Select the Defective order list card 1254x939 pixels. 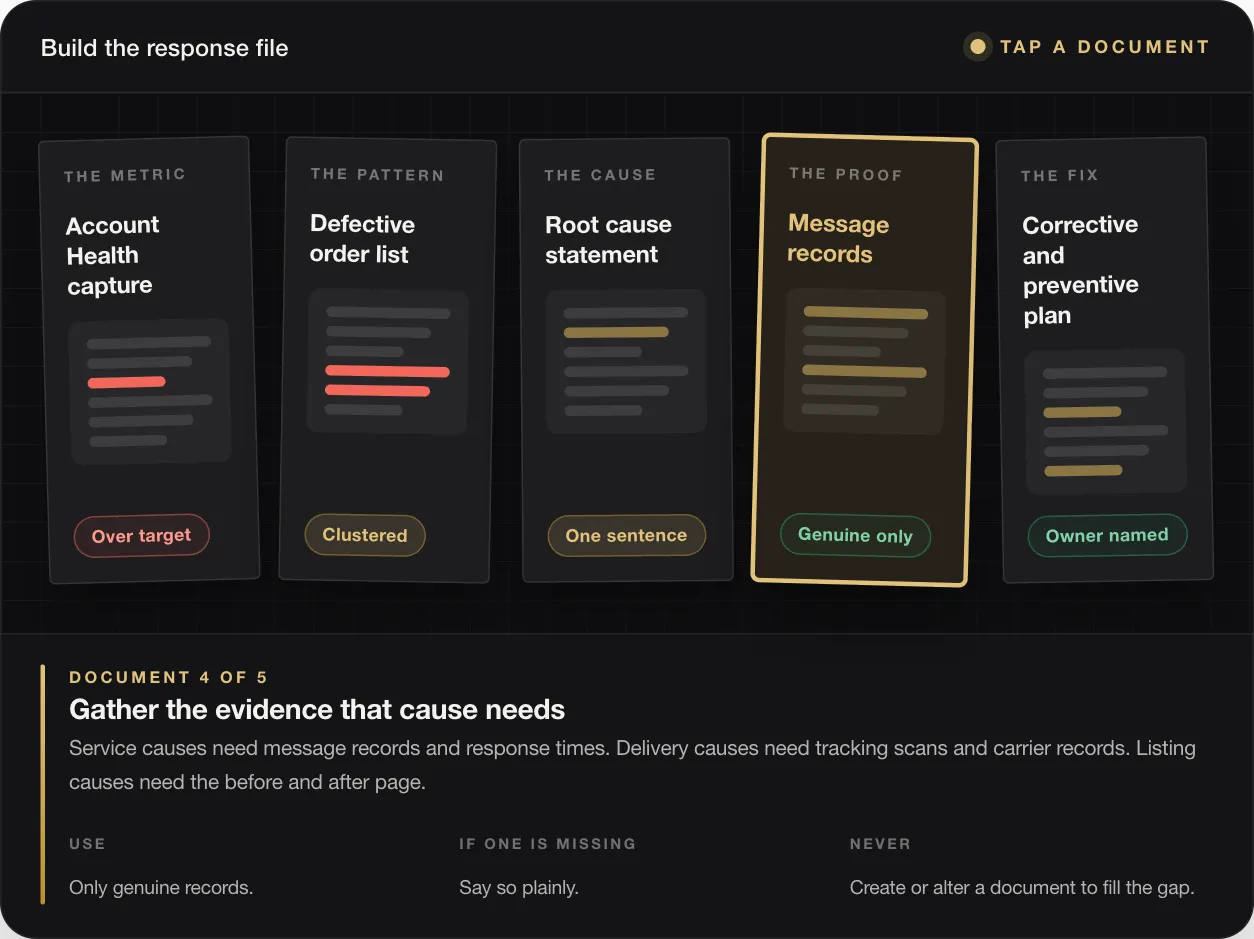(387, 360)
